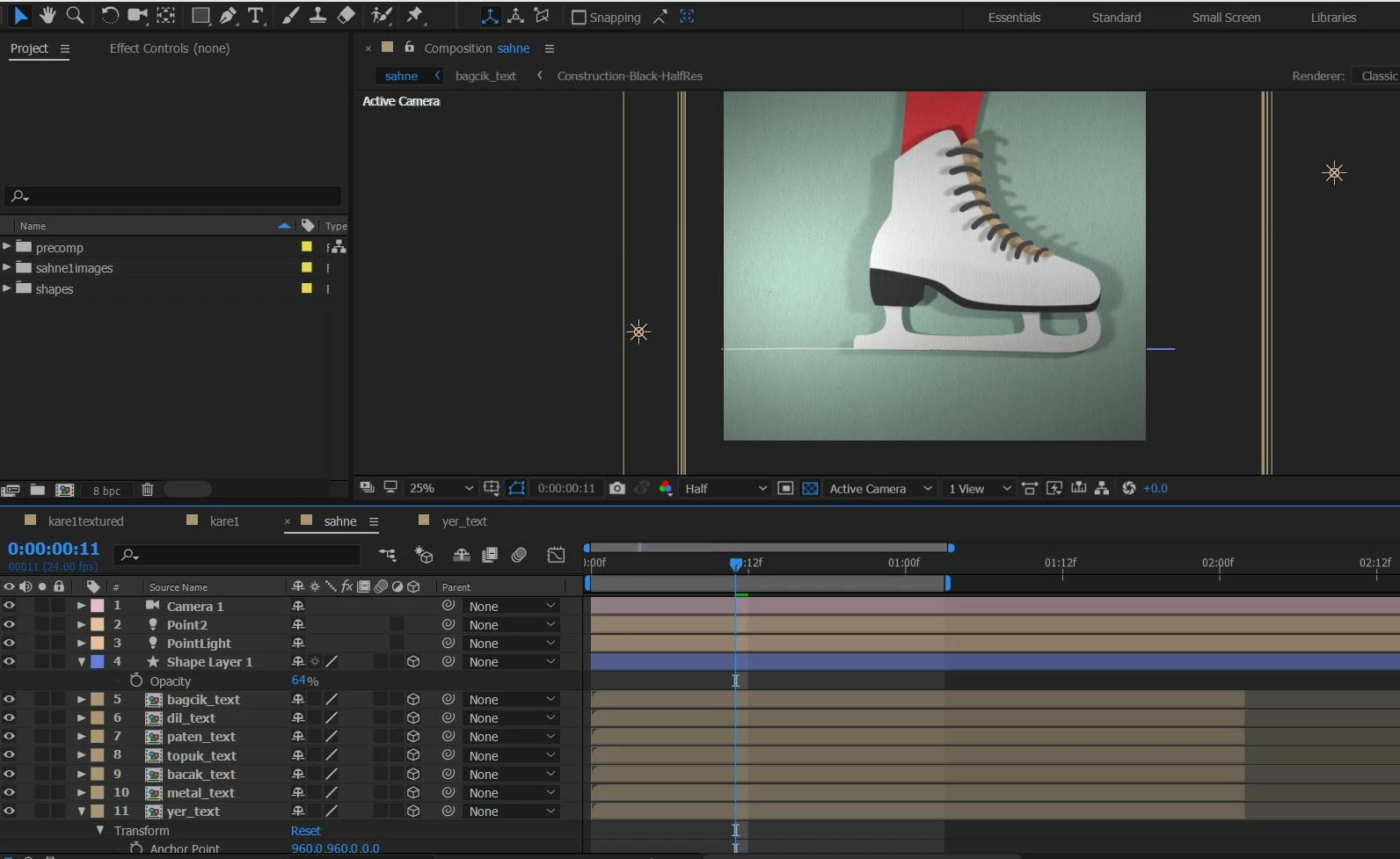This screenshot has height=859, width=1400.
Task: Enable the Snapping checkbox
Action: [x=579, y=18]
